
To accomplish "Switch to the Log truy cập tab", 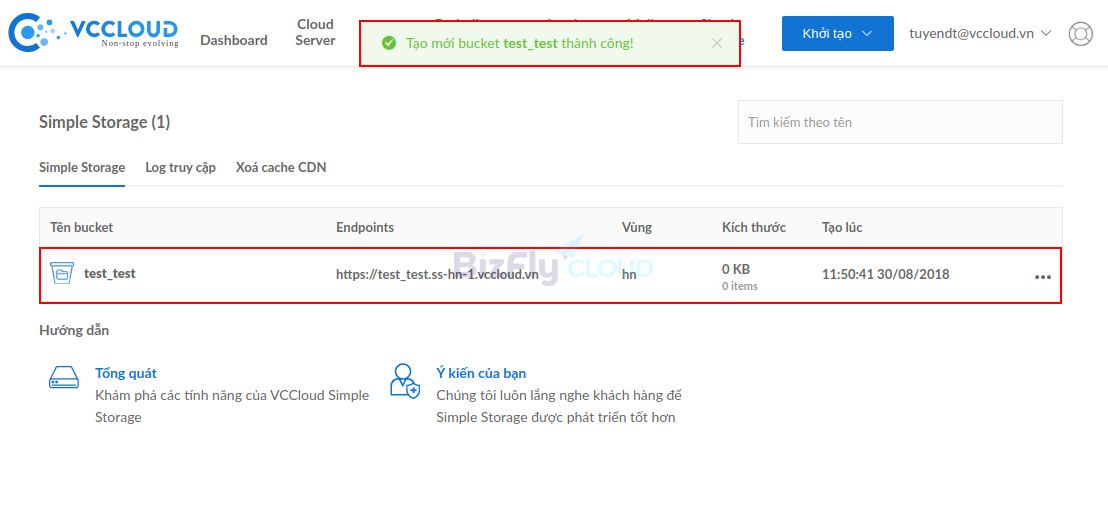I will (180, 167).
